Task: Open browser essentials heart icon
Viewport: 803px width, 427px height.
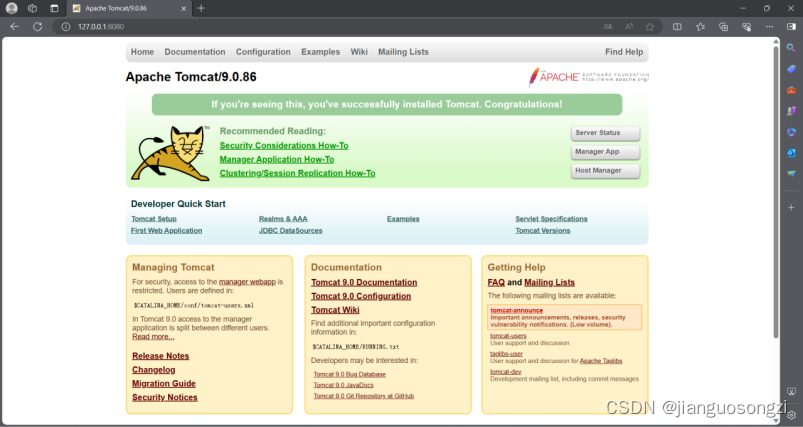Action: [747, 27]
